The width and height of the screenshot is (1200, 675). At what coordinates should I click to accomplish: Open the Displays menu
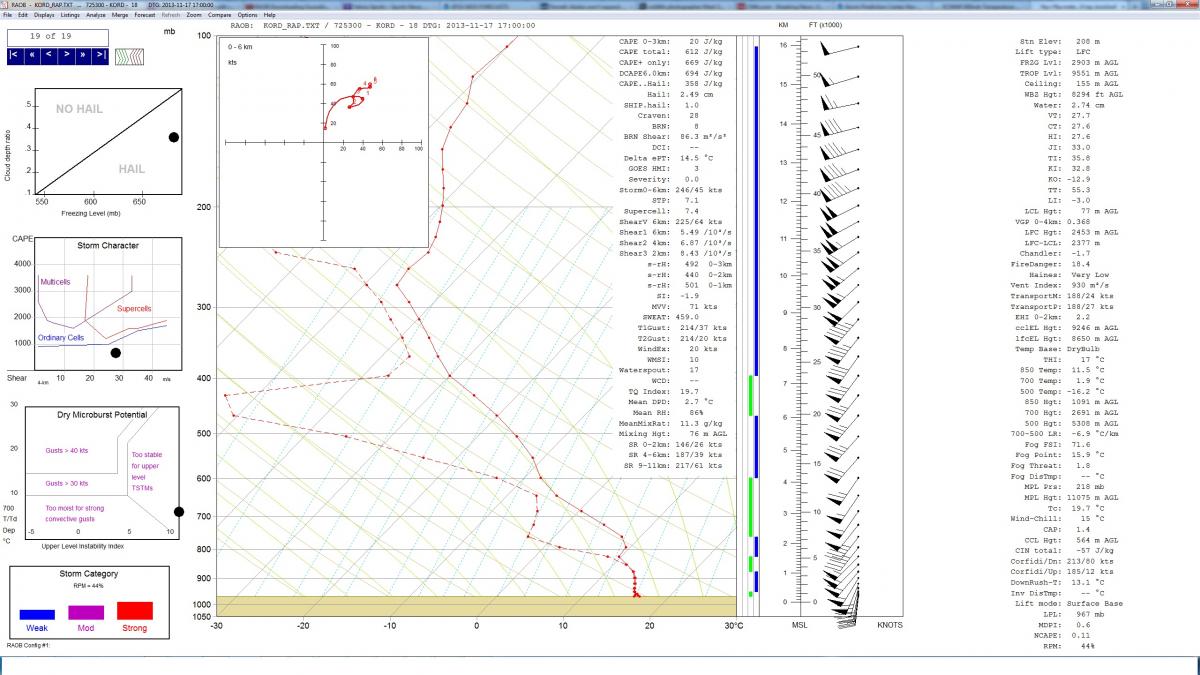pos(44,15)
